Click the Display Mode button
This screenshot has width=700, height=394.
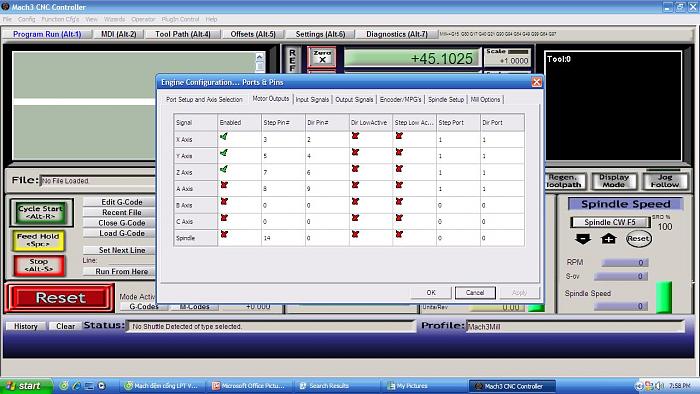click(614, 181)
